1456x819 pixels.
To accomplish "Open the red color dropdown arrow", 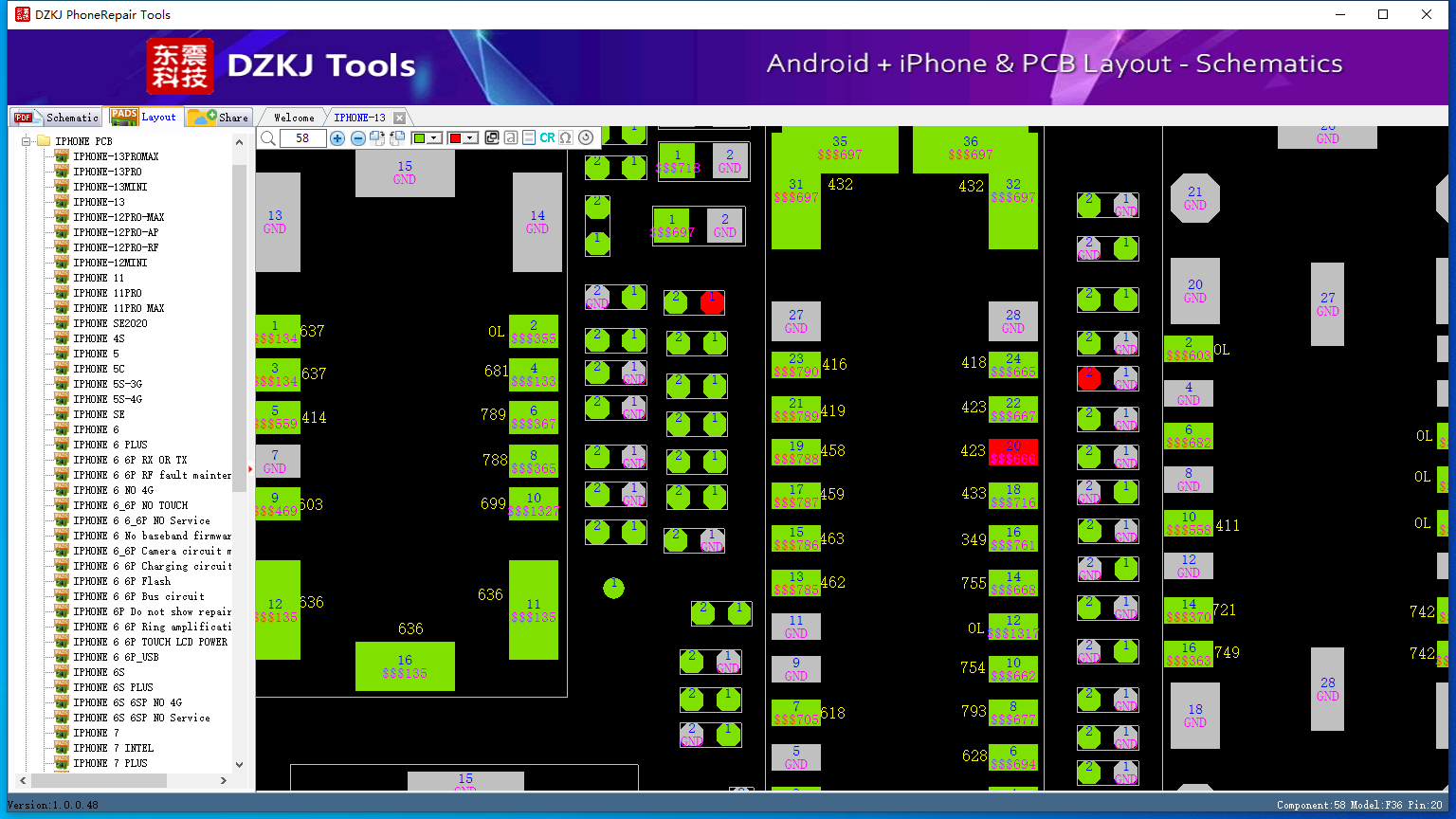I will (470, 138).
